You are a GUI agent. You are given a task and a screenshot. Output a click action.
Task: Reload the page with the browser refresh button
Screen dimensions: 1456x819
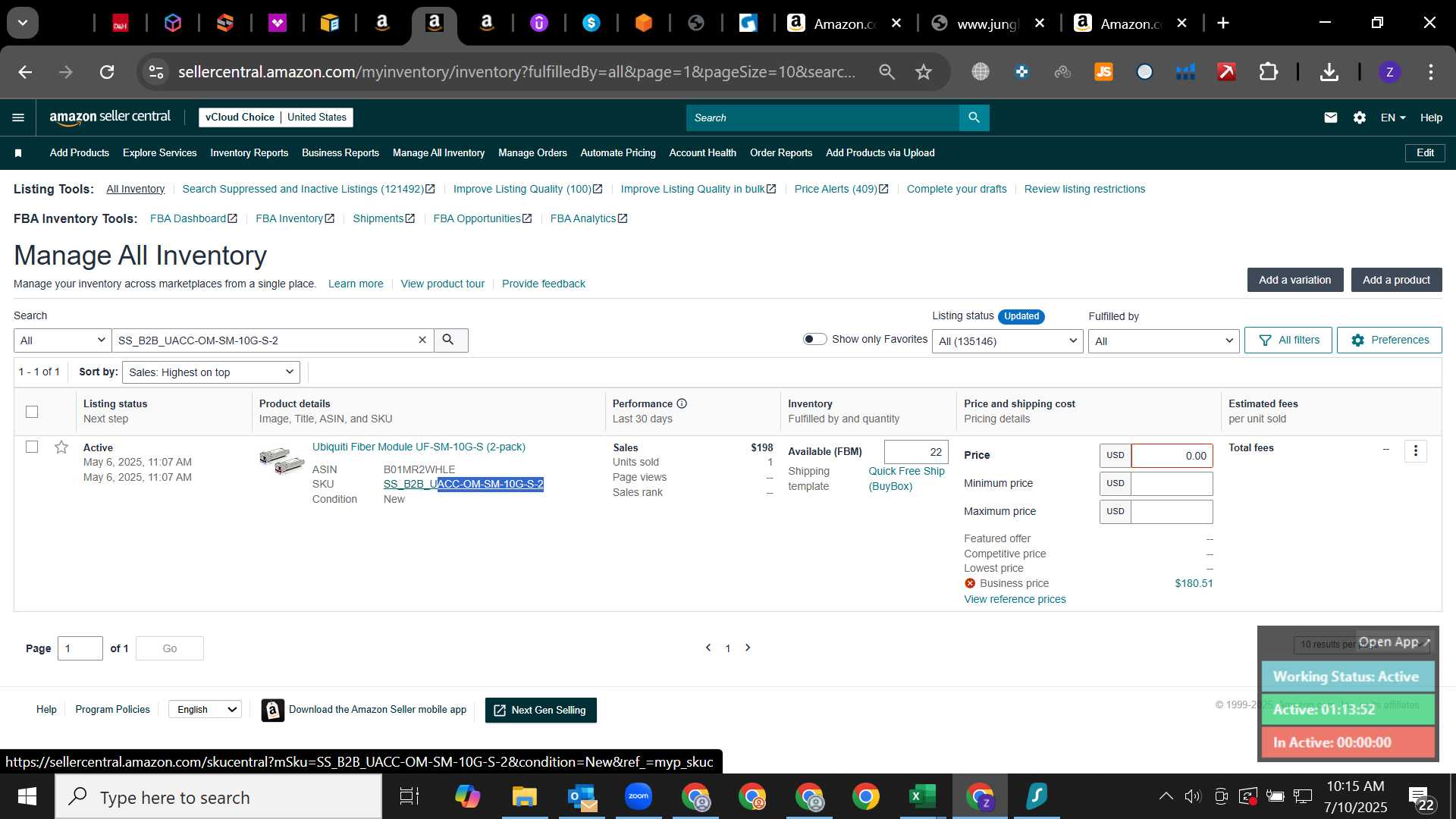click(x=107, y=72)
